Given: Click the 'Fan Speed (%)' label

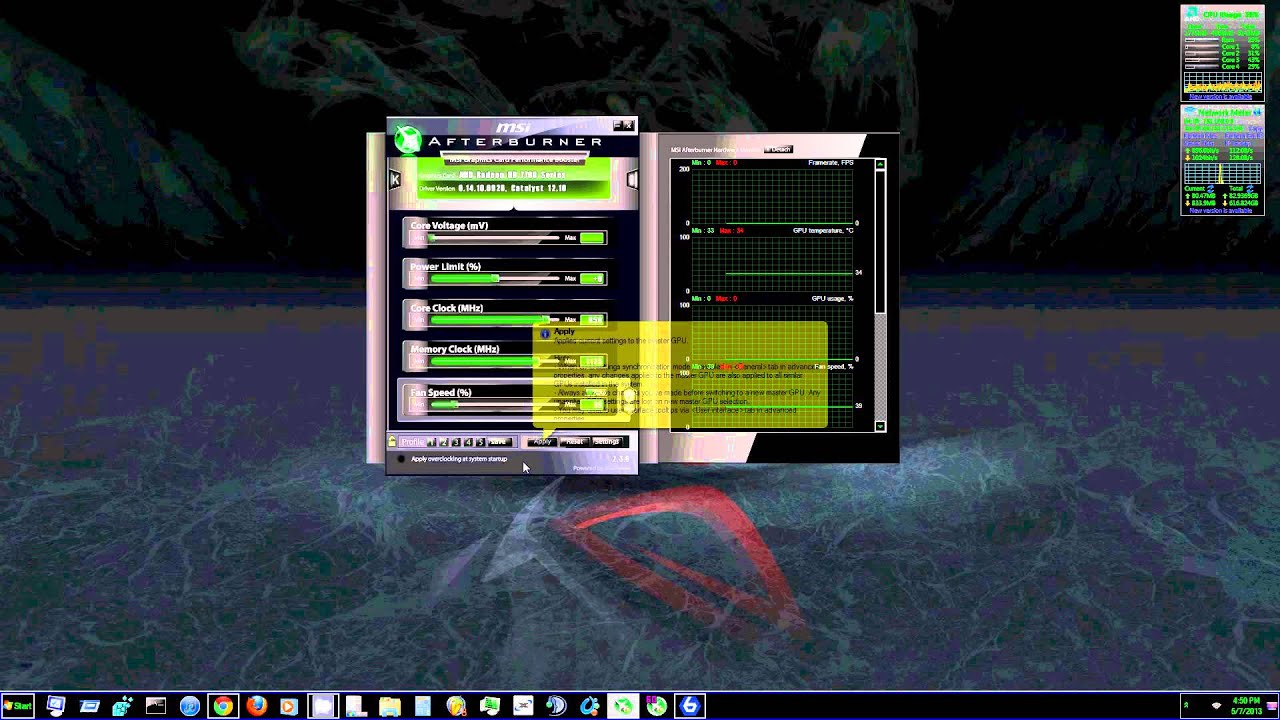Looking at the screenshot, I should pos(441,393).
